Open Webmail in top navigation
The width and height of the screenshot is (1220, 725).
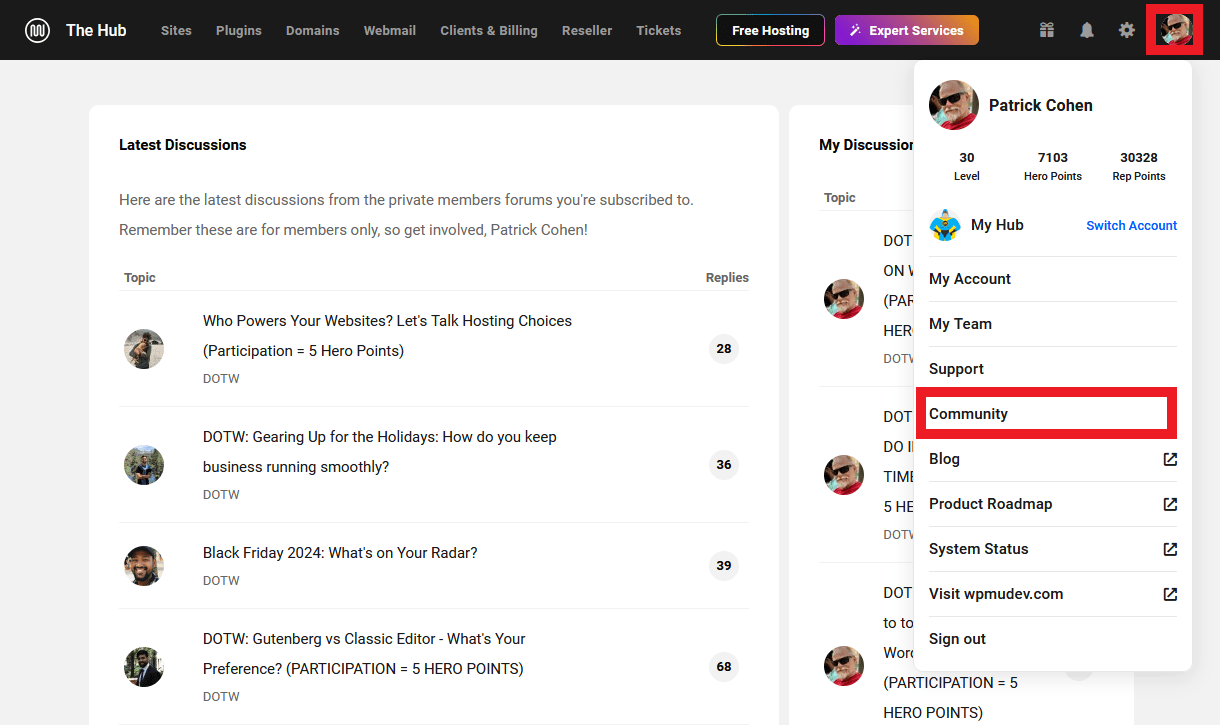(x=390, y=30)
